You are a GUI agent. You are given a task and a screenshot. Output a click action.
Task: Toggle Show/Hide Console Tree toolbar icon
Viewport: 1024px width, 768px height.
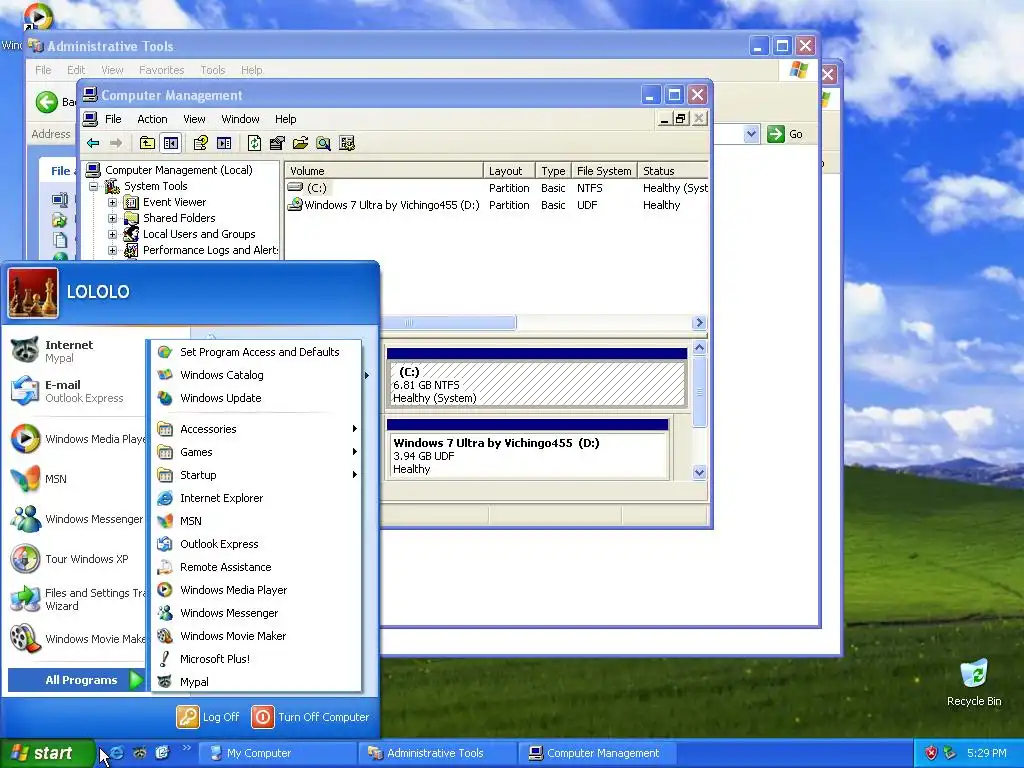tap(171, 143)
